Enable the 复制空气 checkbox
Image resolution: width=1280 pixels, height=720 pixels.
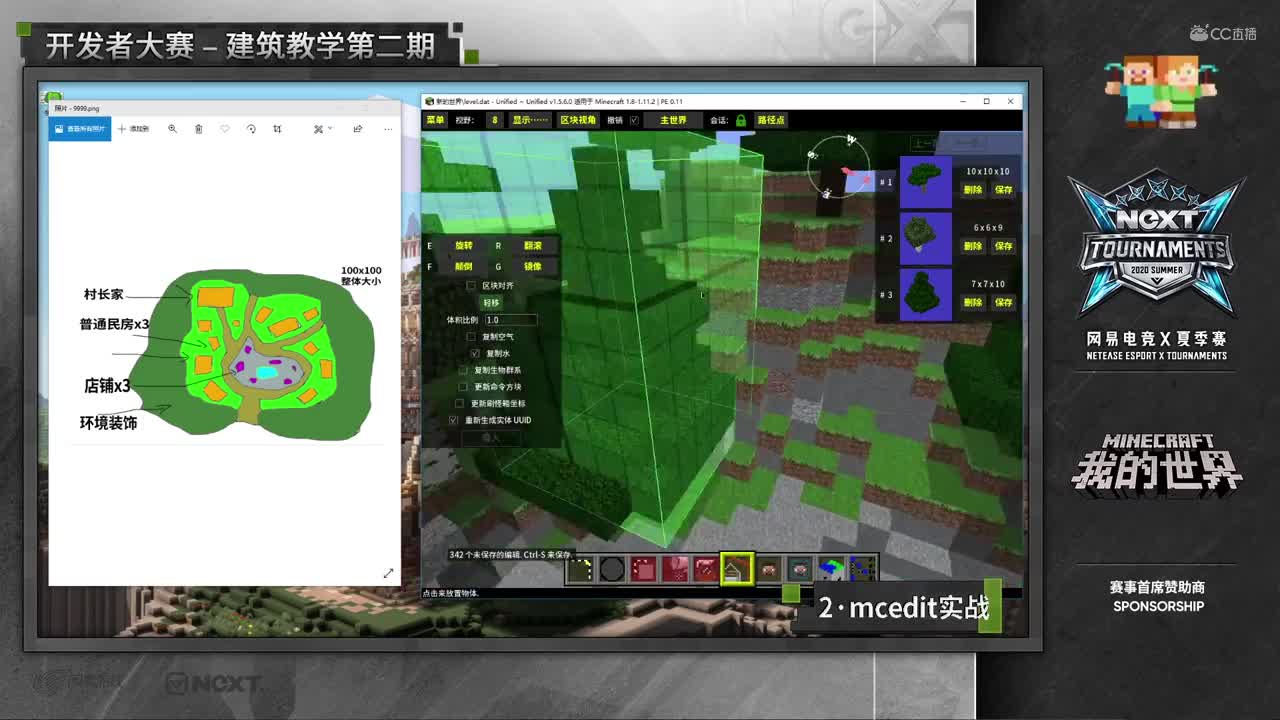point(471,337)
